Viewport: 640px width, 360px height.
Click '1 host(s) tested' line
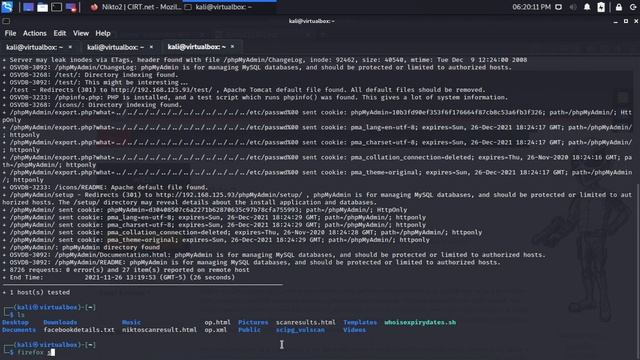click(x=36, y=292)
